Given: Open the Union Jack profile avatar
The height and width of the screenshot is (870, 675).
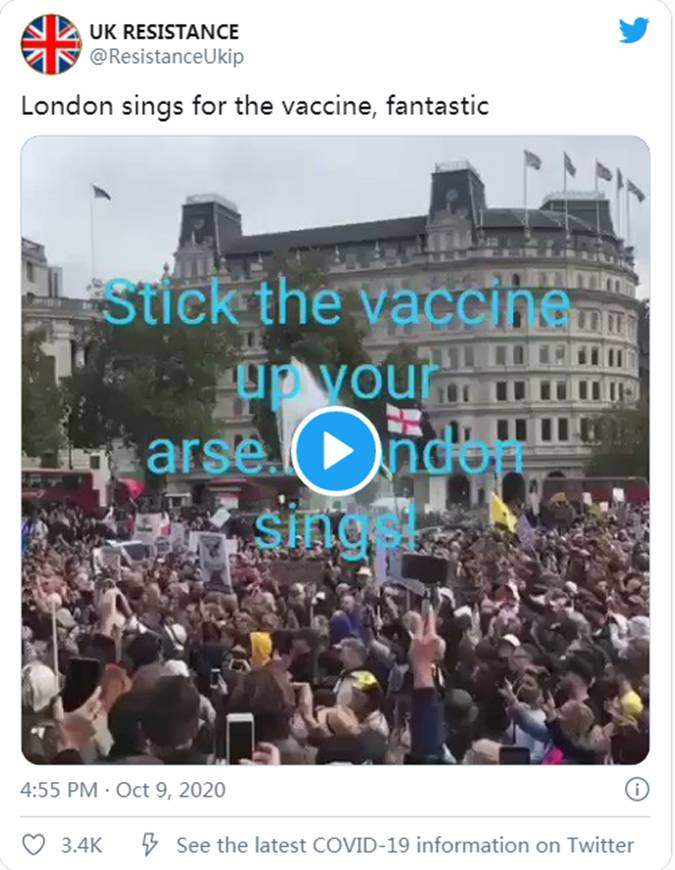Looking at the screenshot, I should pos(51,45).
